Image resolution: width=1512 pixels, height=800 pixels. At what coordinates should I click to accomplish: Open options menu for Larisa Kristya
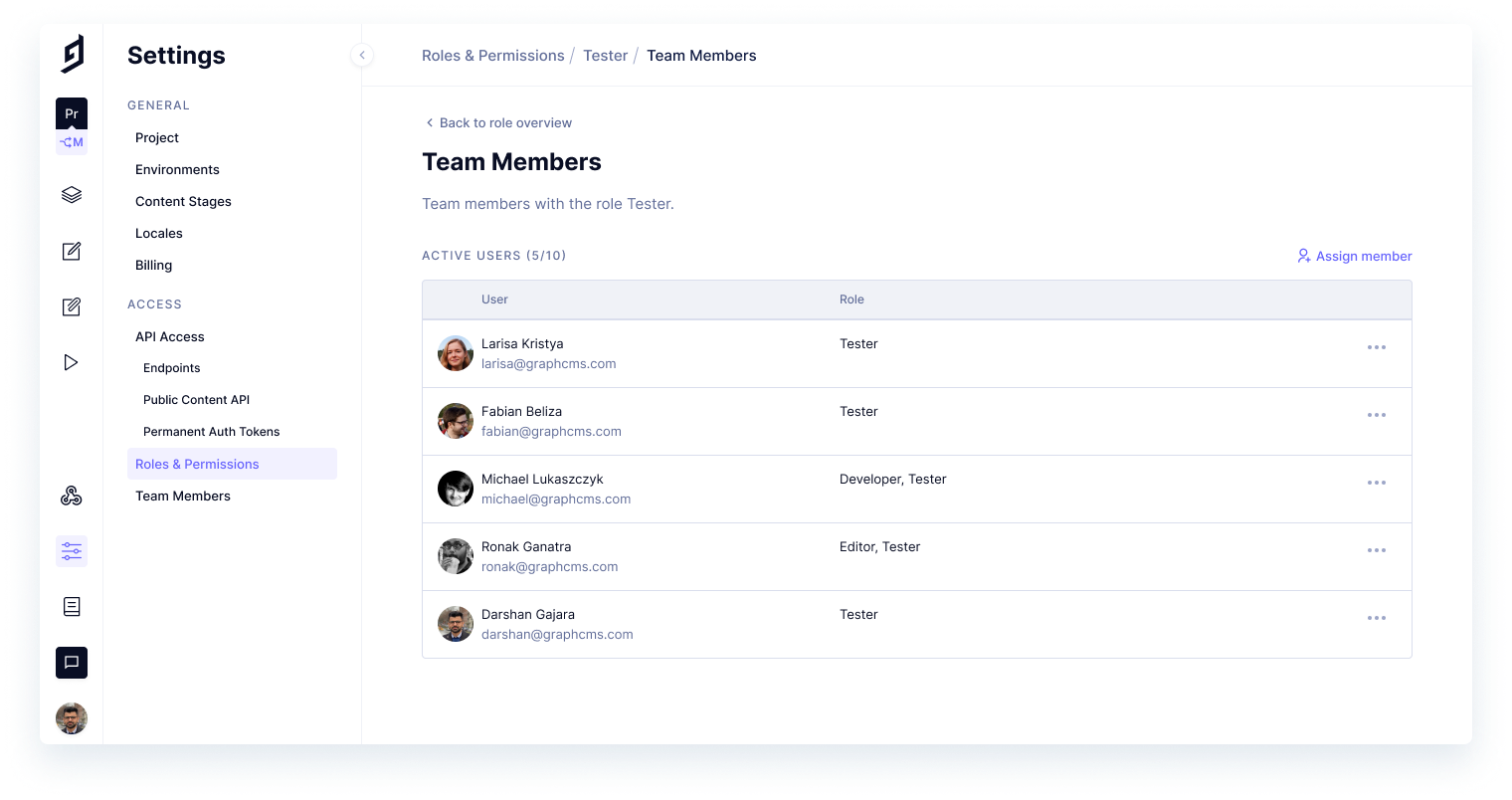click(x=1377, y=347)
